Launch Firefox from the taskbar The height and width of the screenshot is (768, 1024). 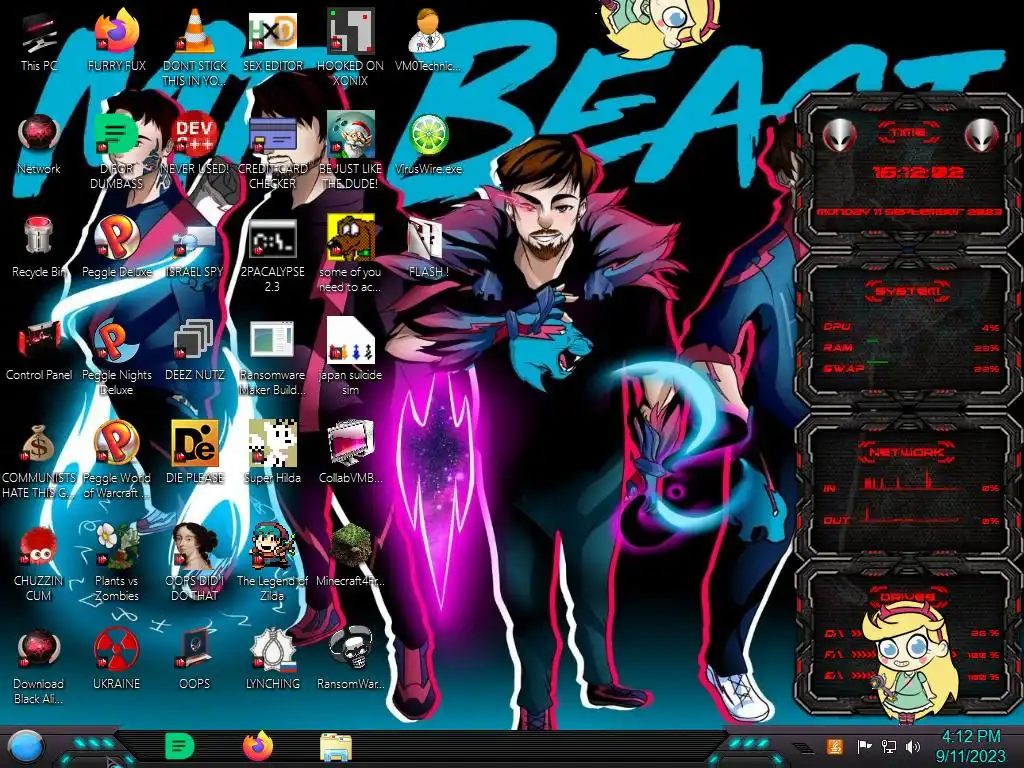click(x=258, y=746)
